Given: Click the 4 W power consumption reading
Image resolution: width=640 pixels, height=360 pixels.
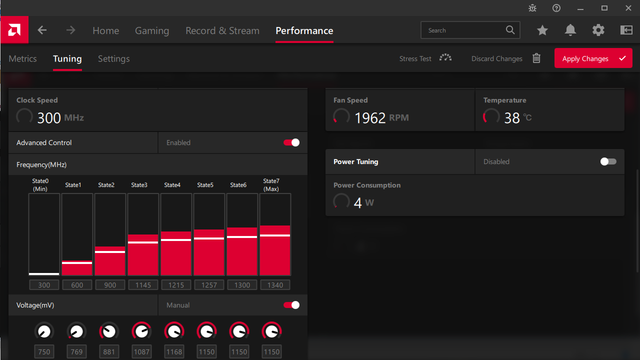Looking at the screenshot, I should click(364, 203).
